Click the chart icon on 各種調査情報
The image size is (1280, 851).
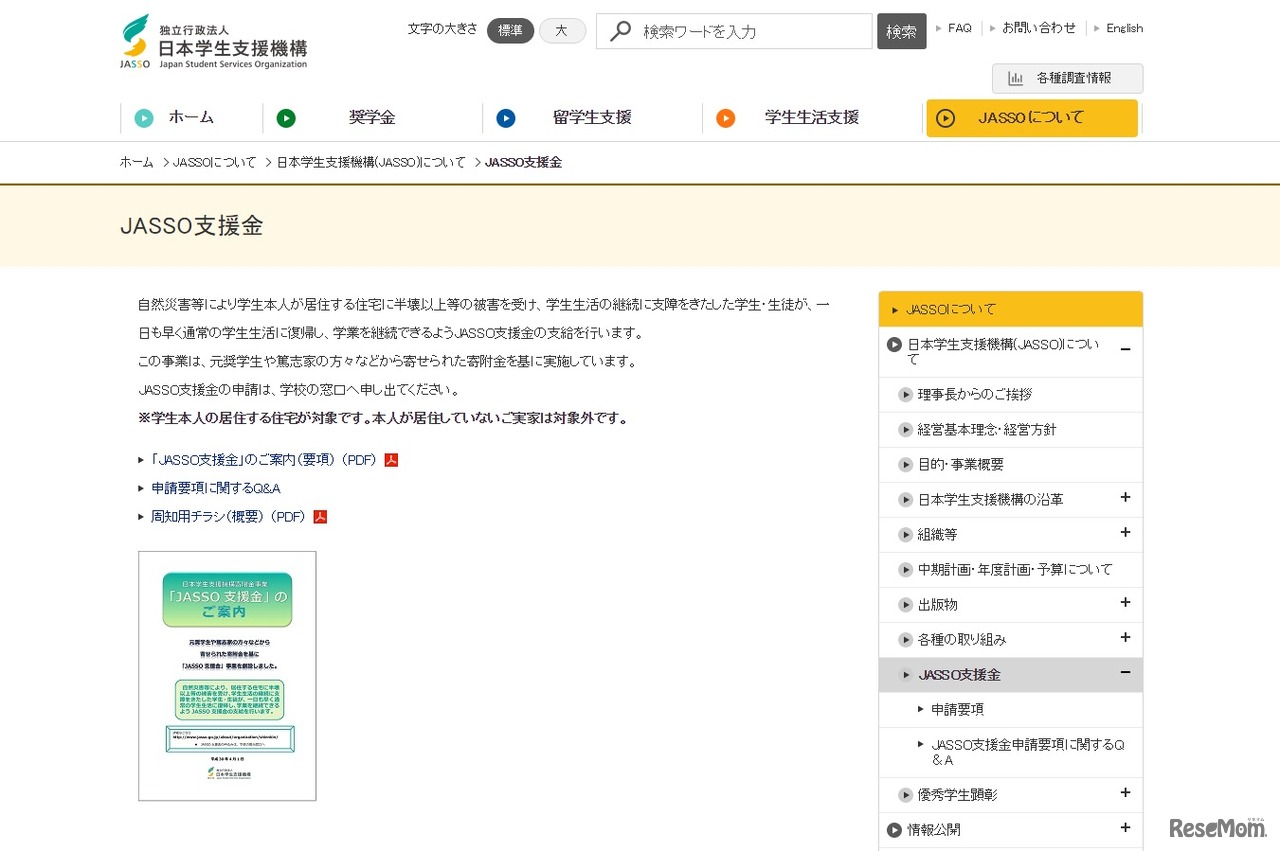(x=1016, y=78)
